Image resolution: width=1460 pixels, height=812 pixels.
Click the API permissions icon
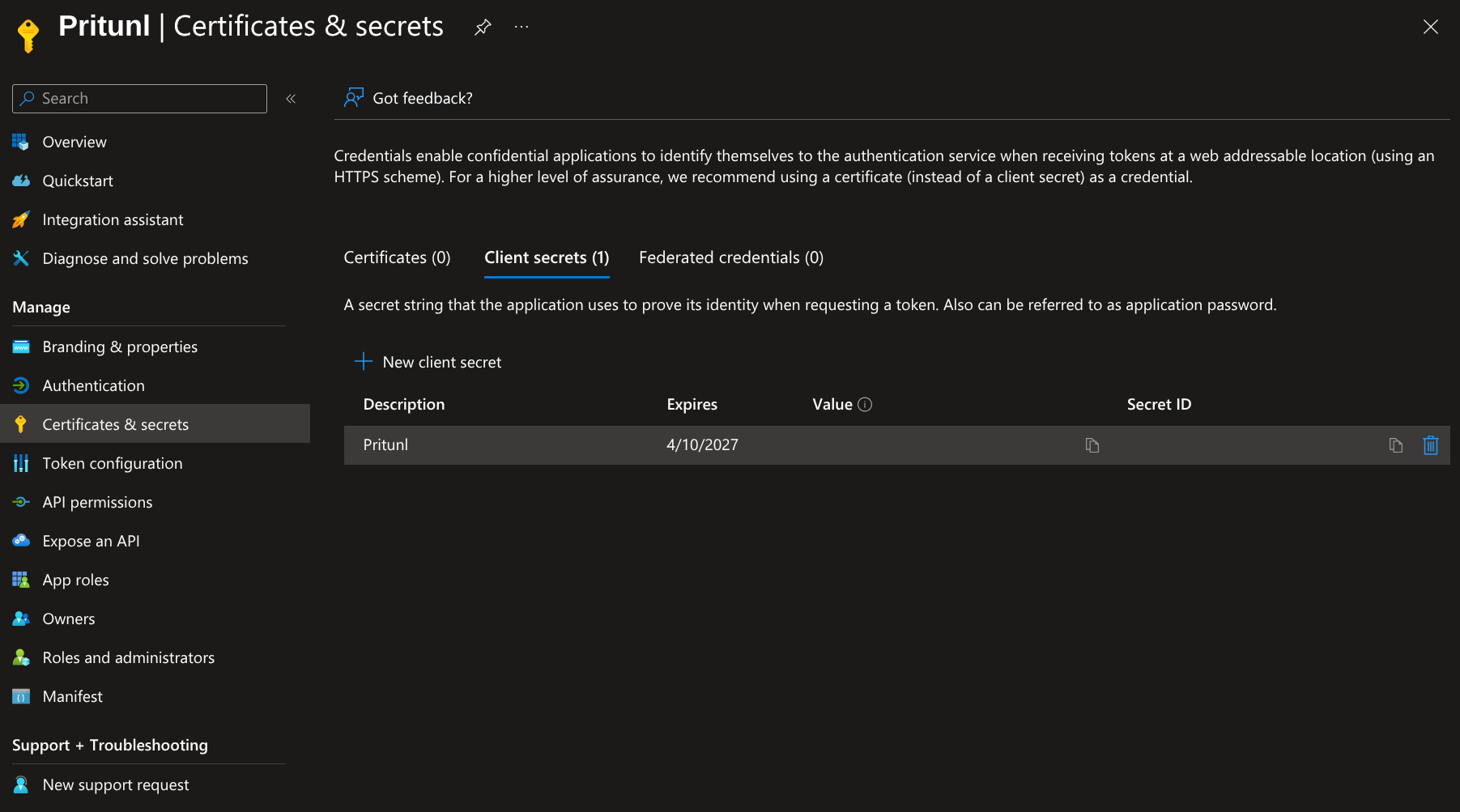point(21,503)
